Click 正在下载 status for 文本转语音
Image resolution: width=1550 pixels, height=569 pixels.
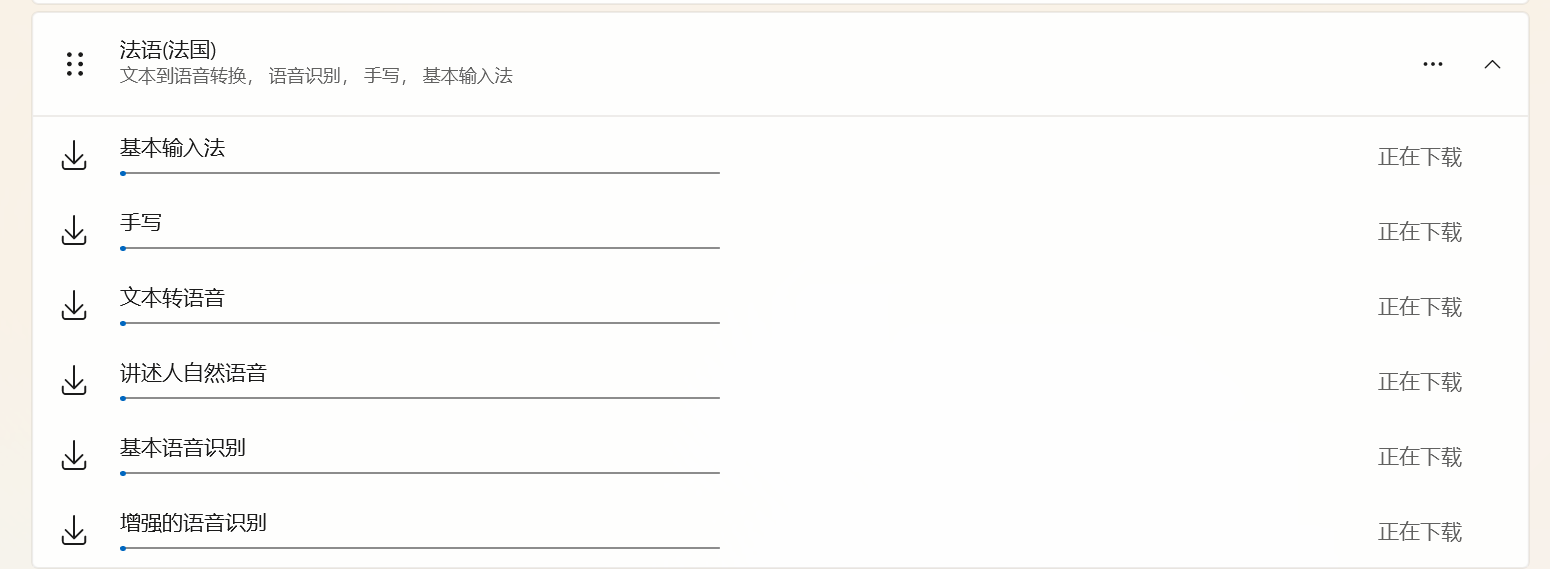[x=1420, y=307]
